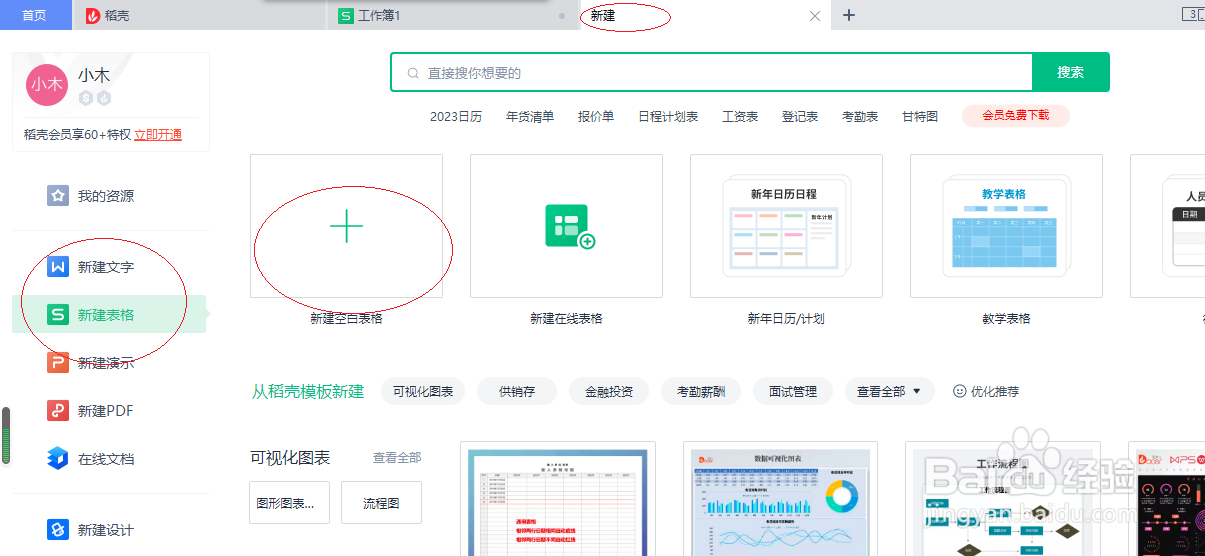This screenshot has height=556, width=1205.
Task: Click the green S icon on 工作簿1 tab
Action: tap(346, 16)
